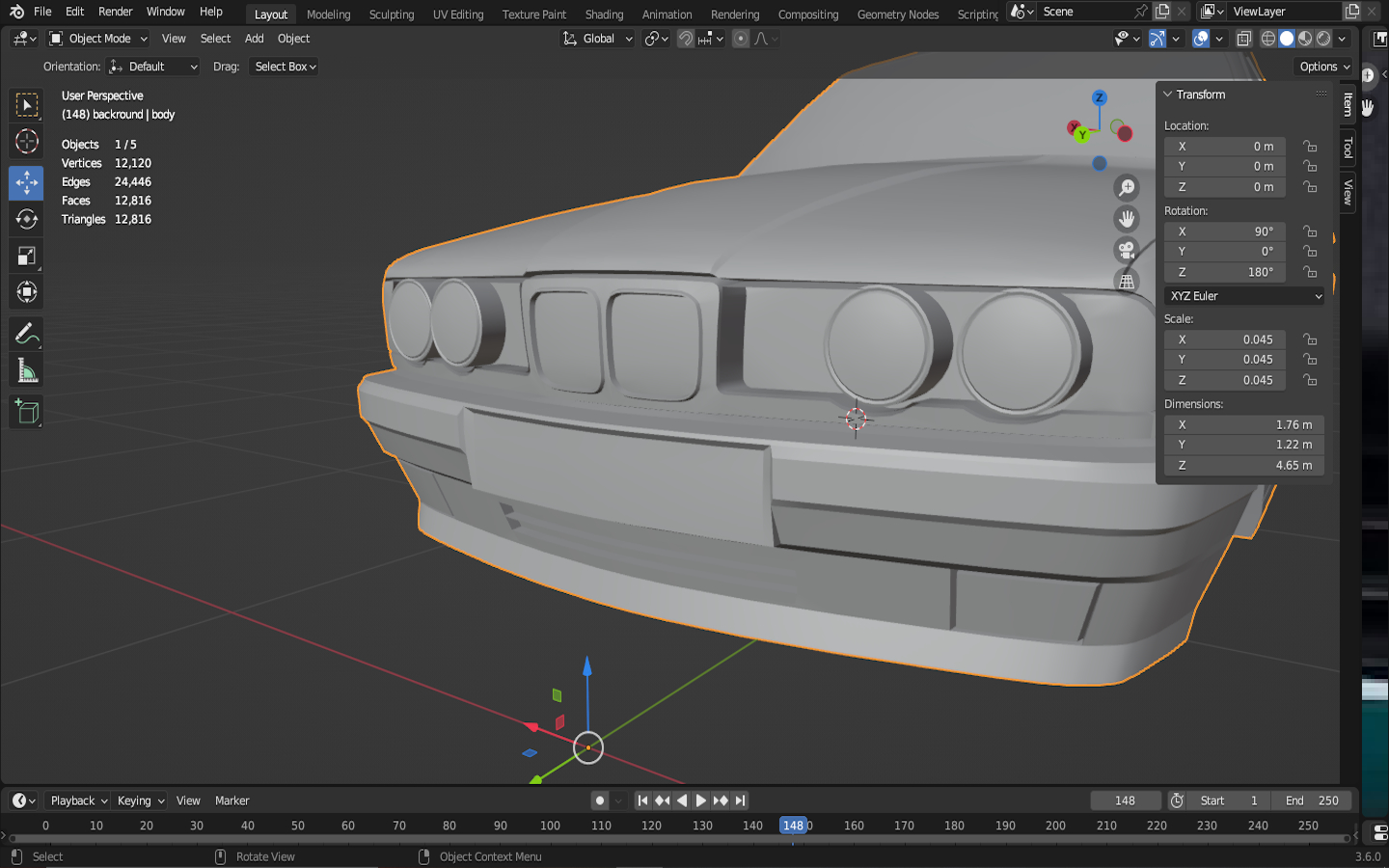Switch to the Modeling workspace tab
Viewport: 1389px width, 868px height.
tap(329, 14)
